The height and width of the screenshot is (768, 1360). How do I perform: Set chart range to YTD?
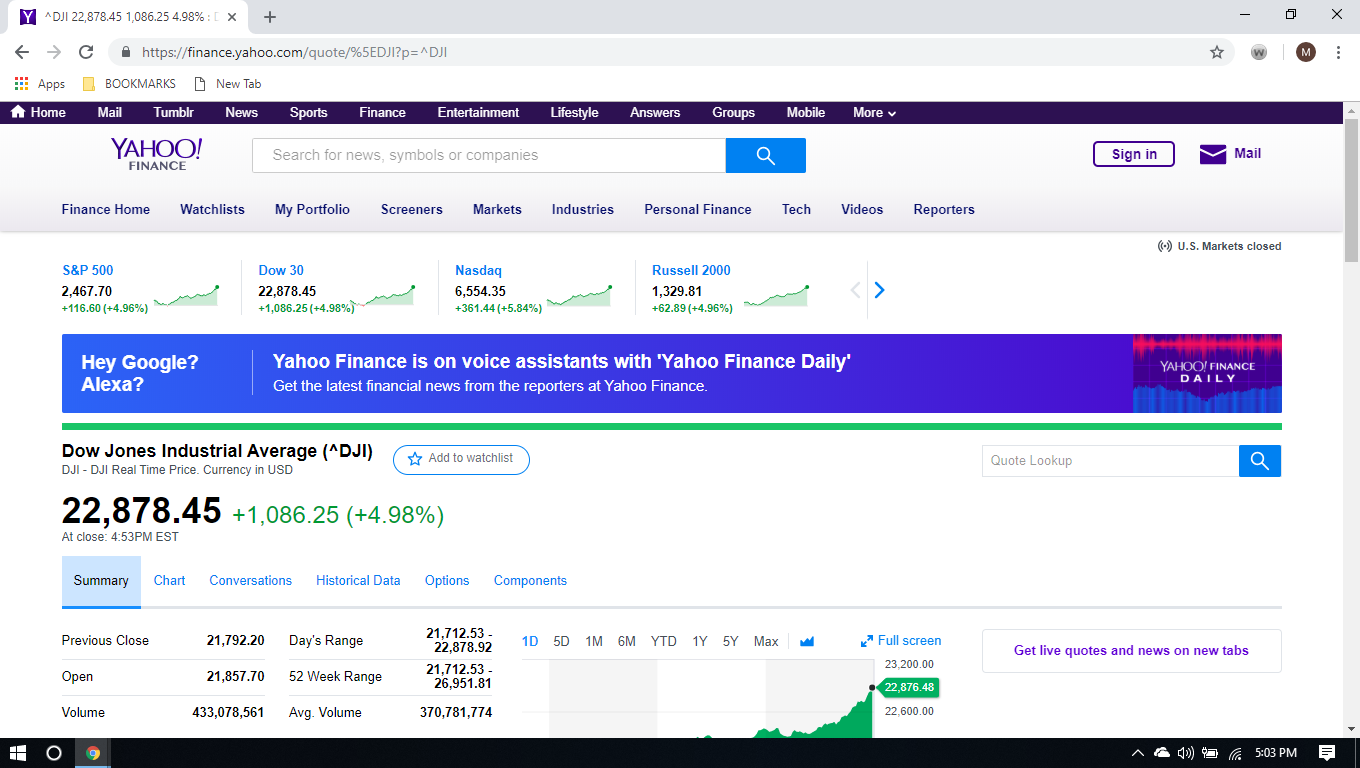[x=663, y=642]
